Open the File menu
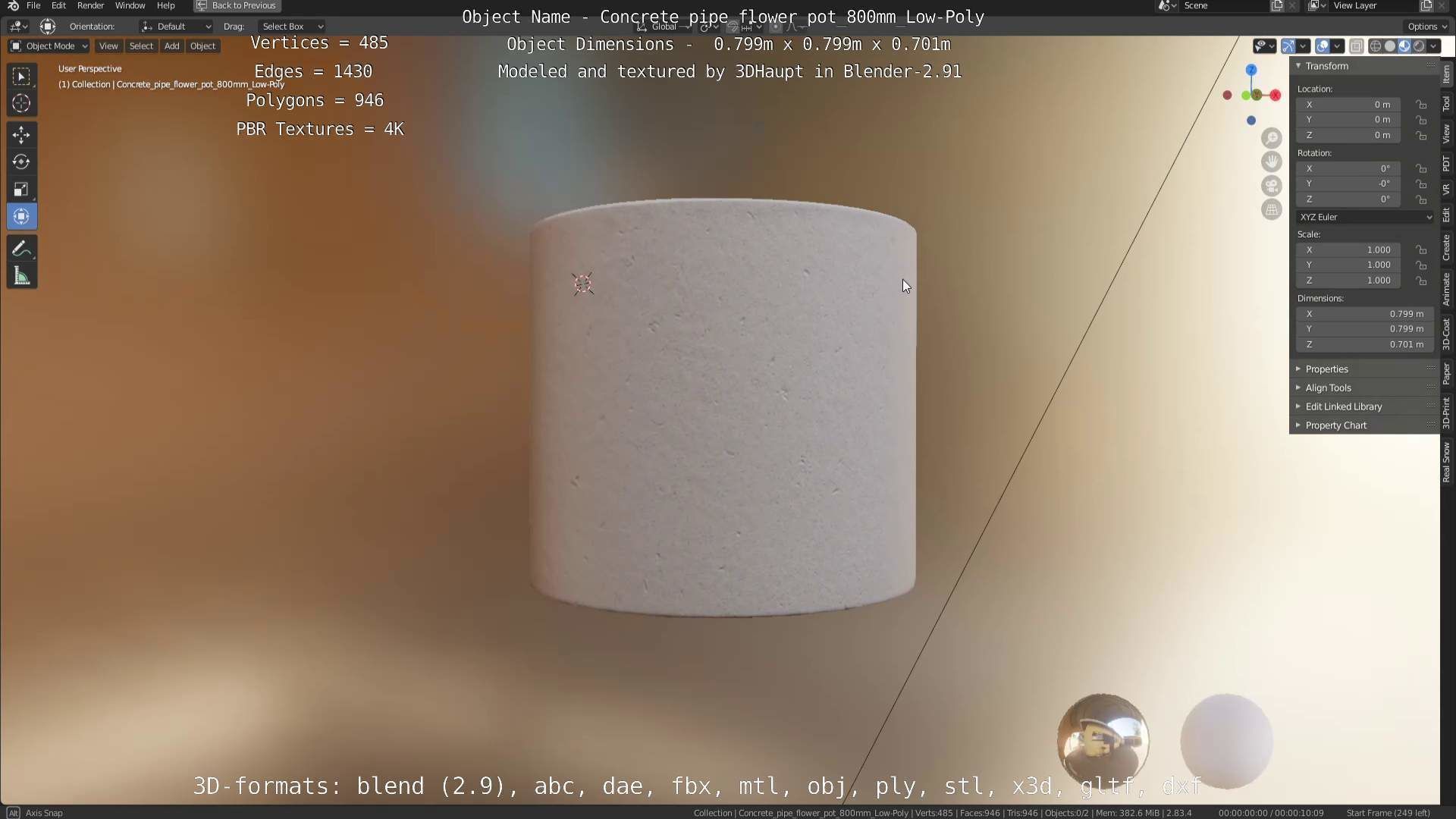Screen dimensions: 1456x819 33,5
